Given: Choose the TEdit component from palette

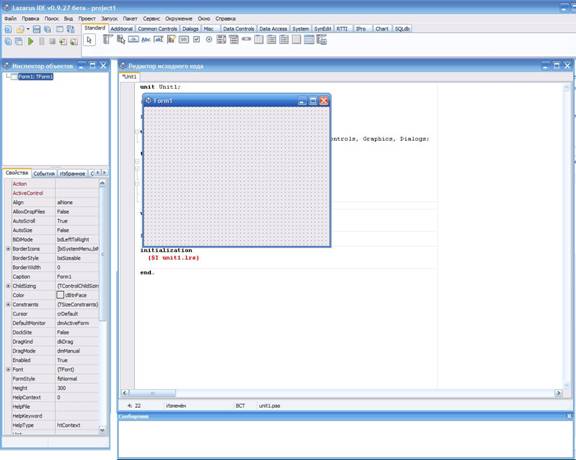Looking at the screenshot, I should click(x=158, y=39).
